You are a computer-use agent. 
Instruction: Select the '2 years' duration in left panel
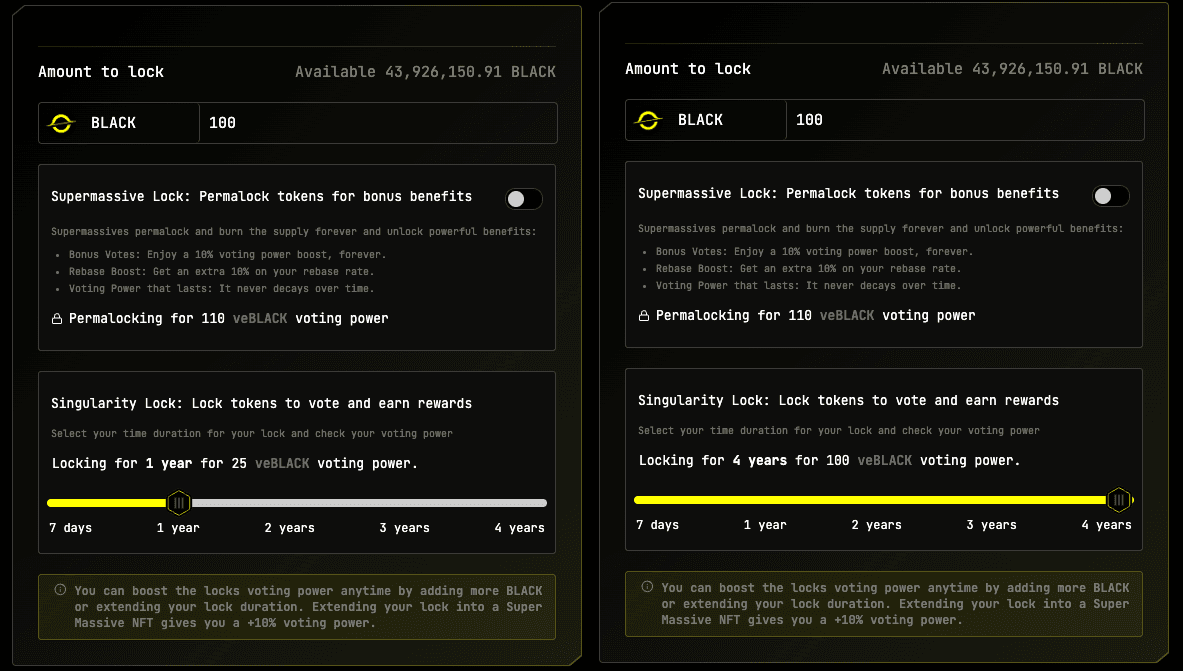(290, 528)
